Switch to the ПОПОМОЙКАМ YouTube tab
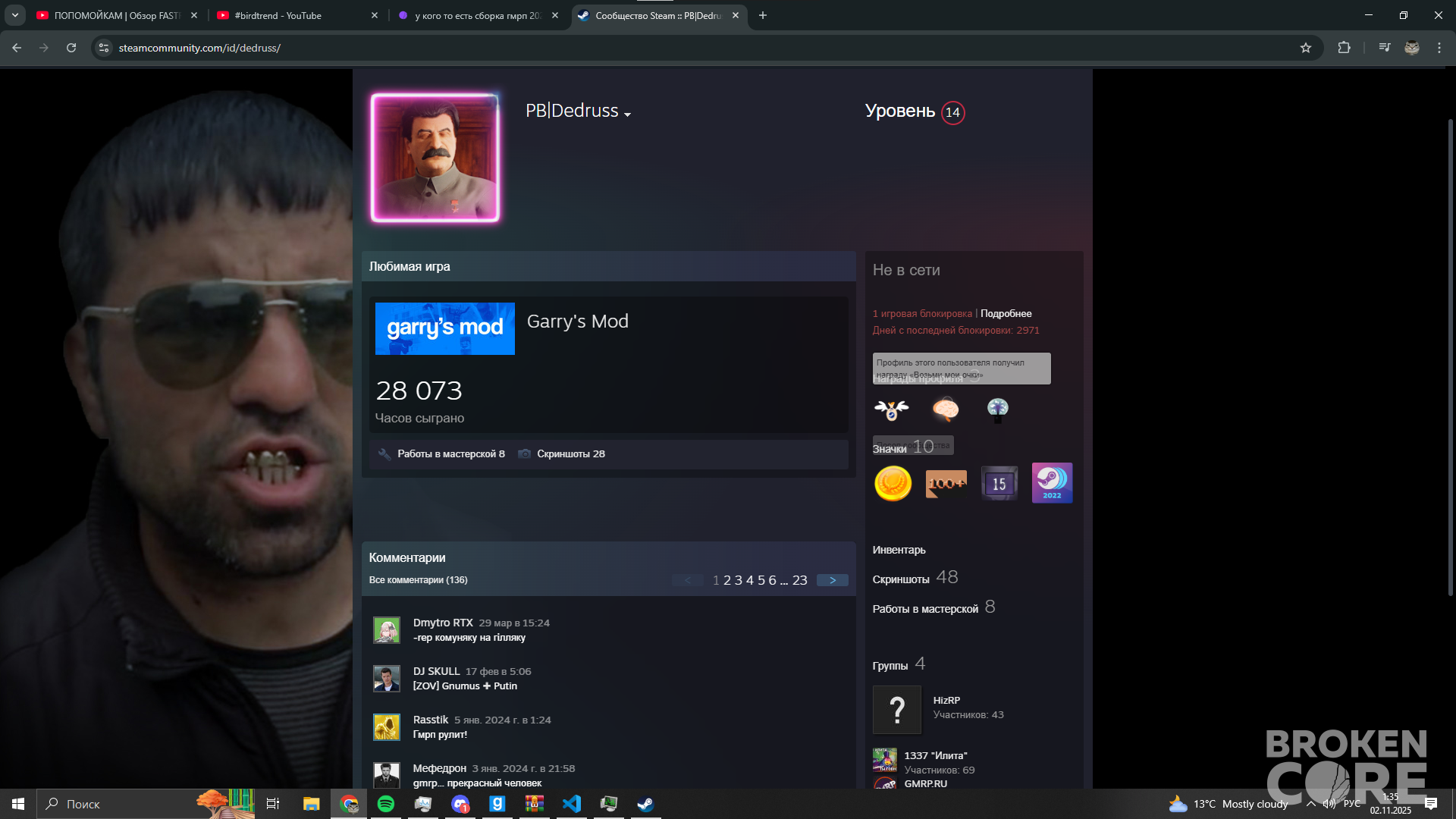This screenshot has height=819, width=1456. (117, 15)
